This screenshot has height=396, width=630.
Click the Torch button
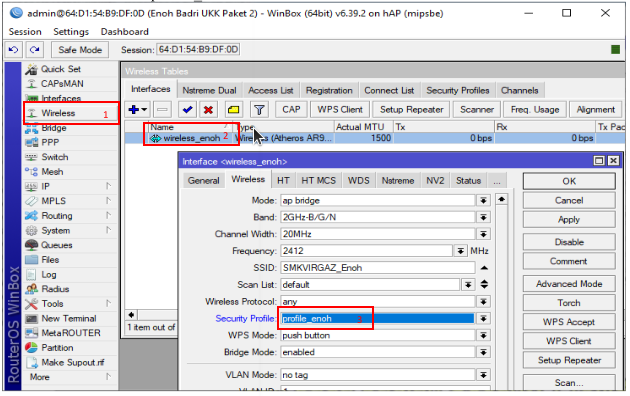(569, 303)
